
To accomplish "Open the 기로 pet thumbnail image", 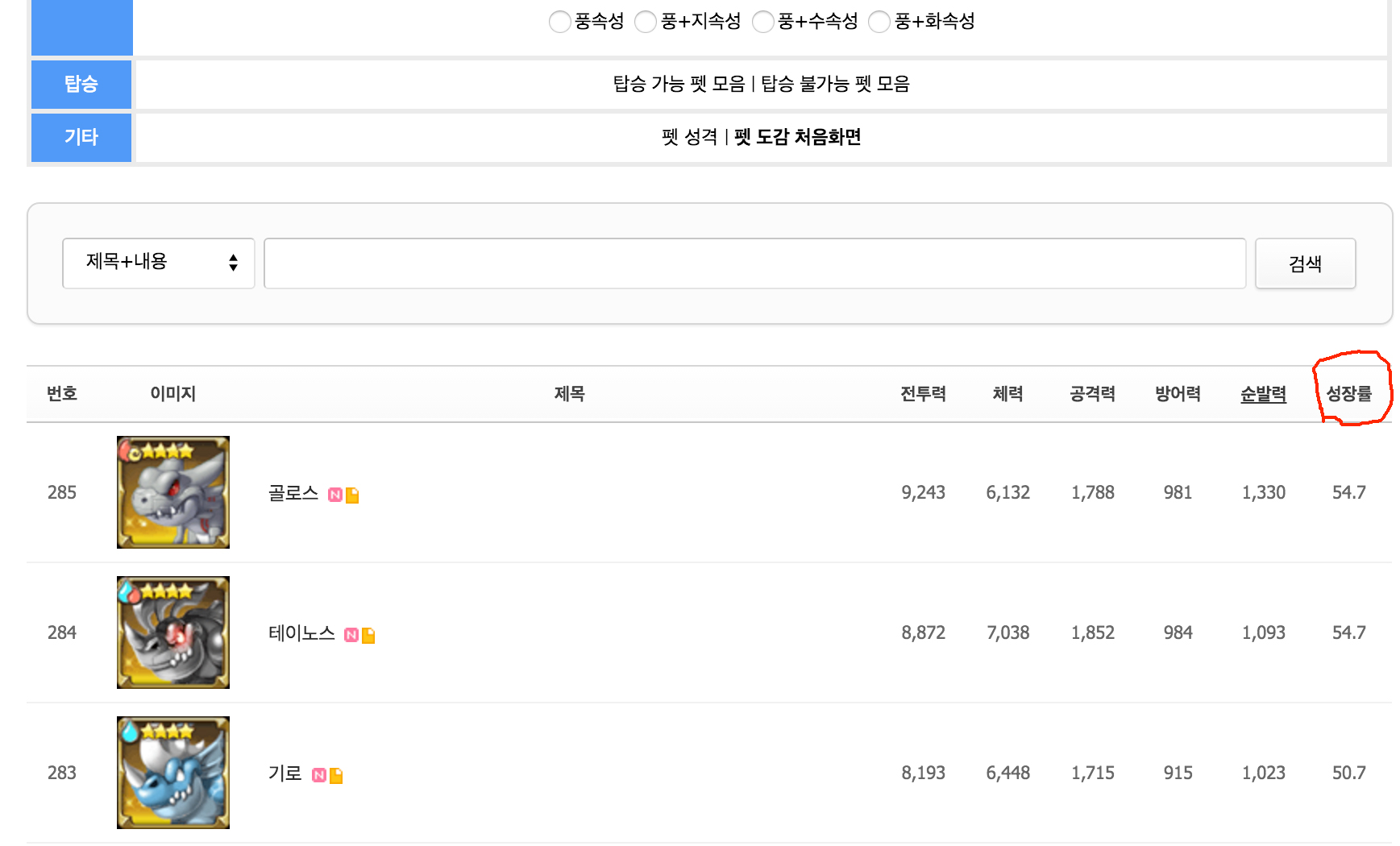I will point(173,773).
